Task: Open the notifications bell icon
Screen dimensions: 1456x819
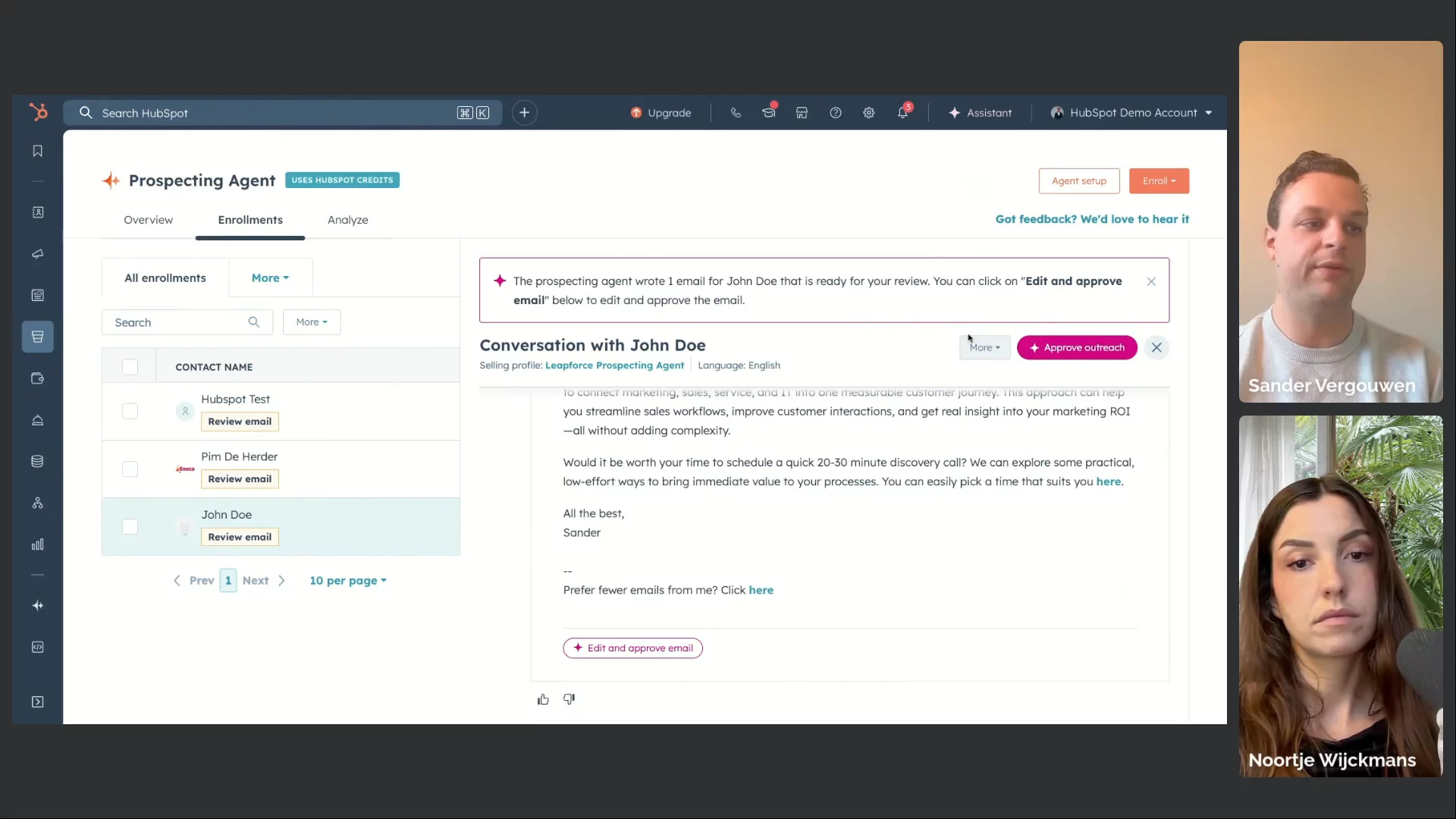Action: (x=902, y=113)
